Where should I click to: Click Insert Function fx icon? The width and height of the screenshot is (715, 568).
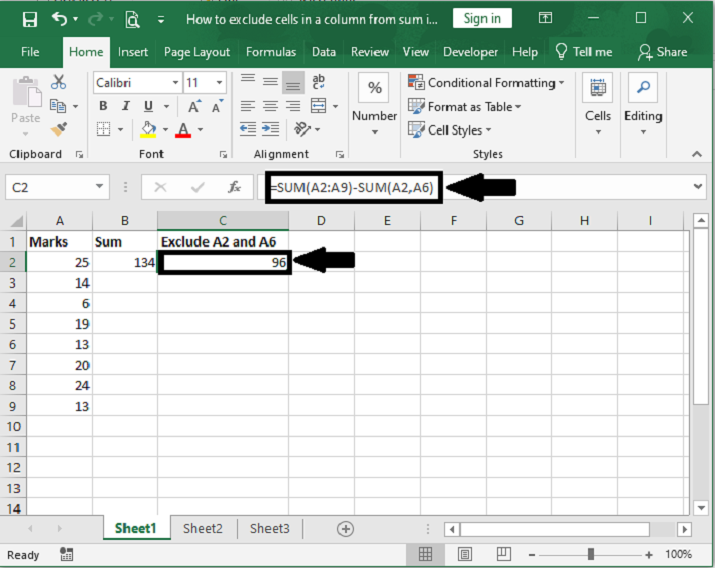[x=234, y=187]
